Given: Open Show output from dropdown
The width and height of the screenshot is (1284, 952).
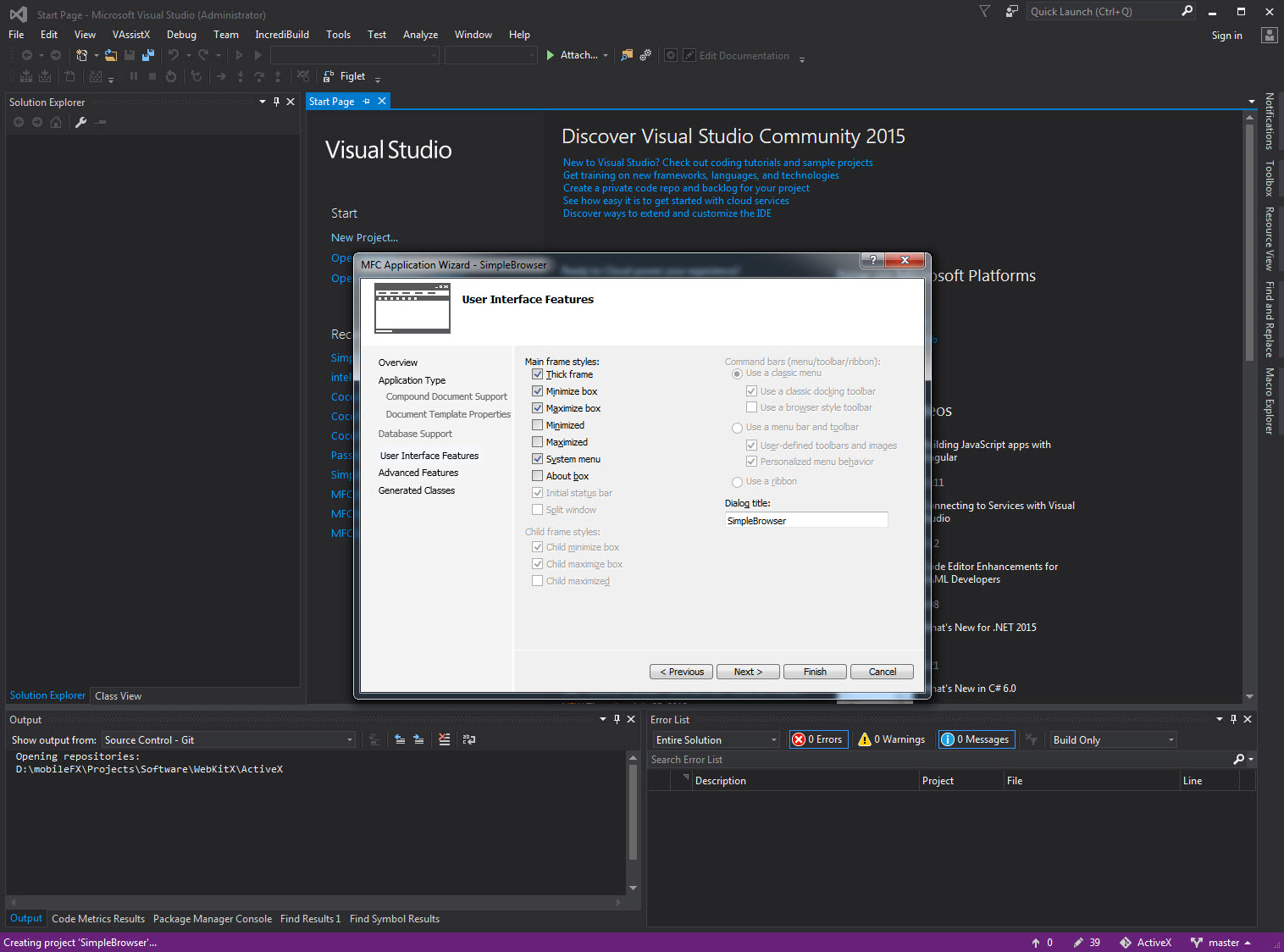Looking at the screenshot, I should [x=228, y=740].
